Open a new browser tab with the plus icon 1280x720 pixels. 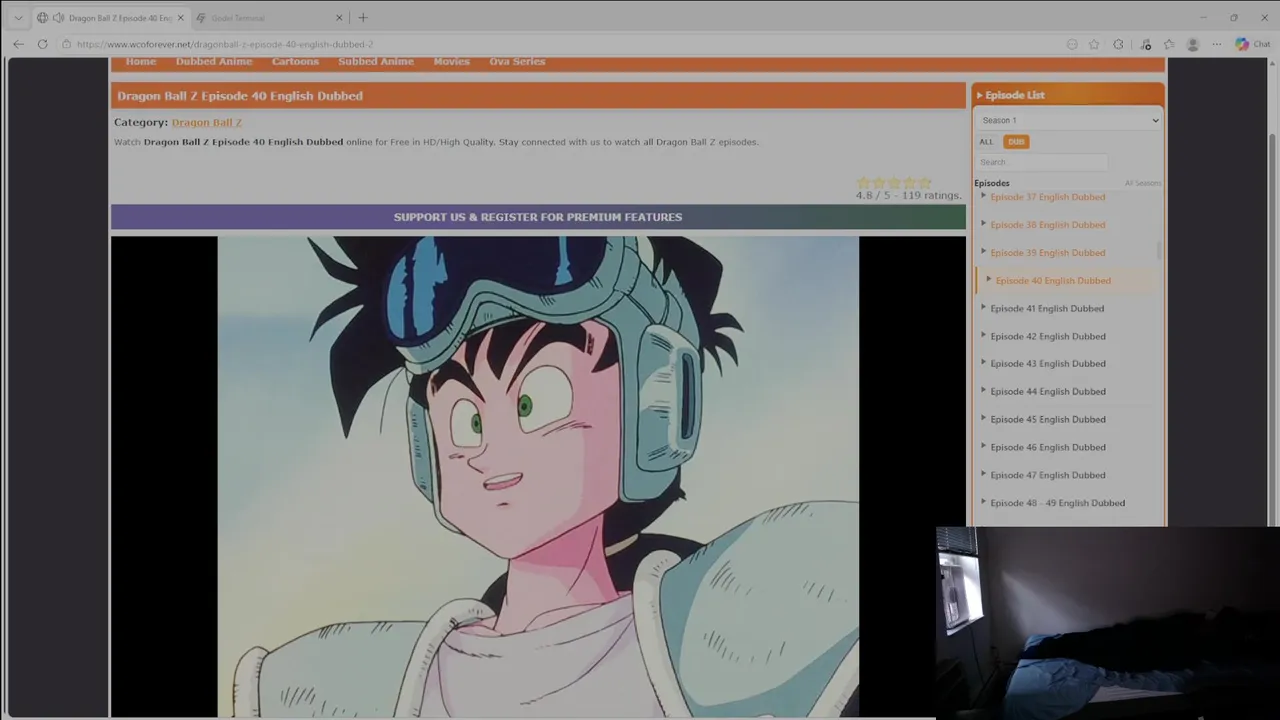click(x=363, y=18)
